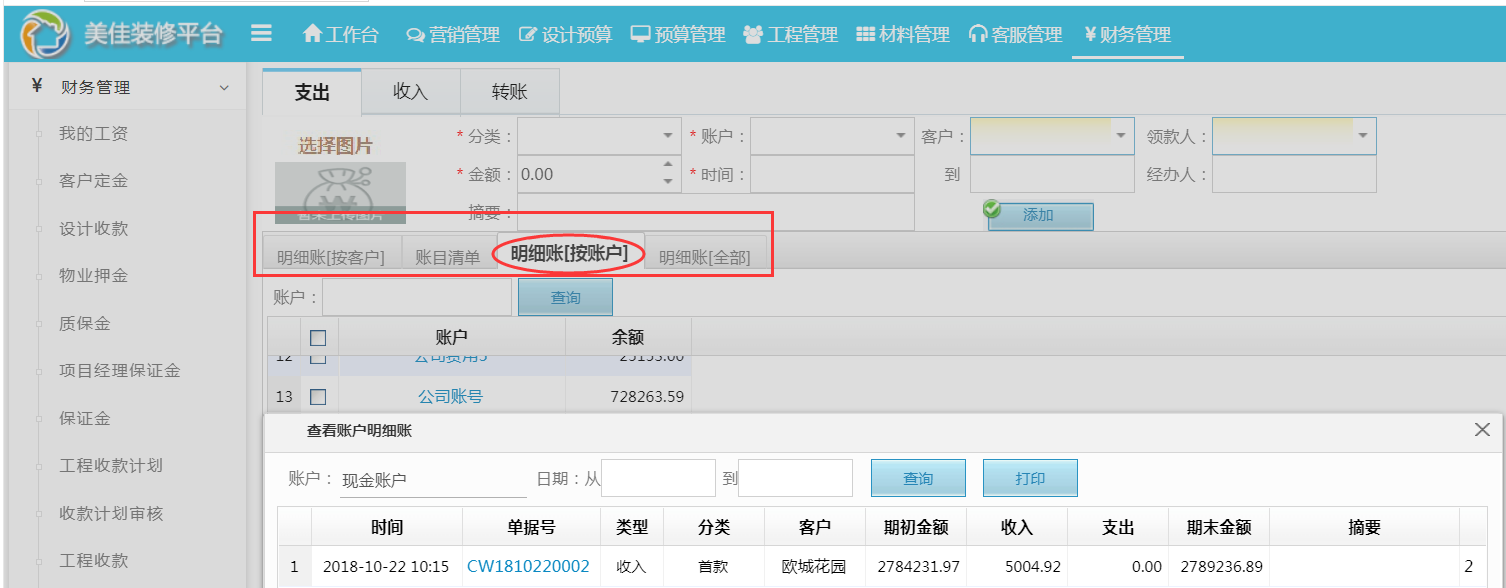
Task: Toggle the select-all checkbox in account table header
Action: coord(318,338)
